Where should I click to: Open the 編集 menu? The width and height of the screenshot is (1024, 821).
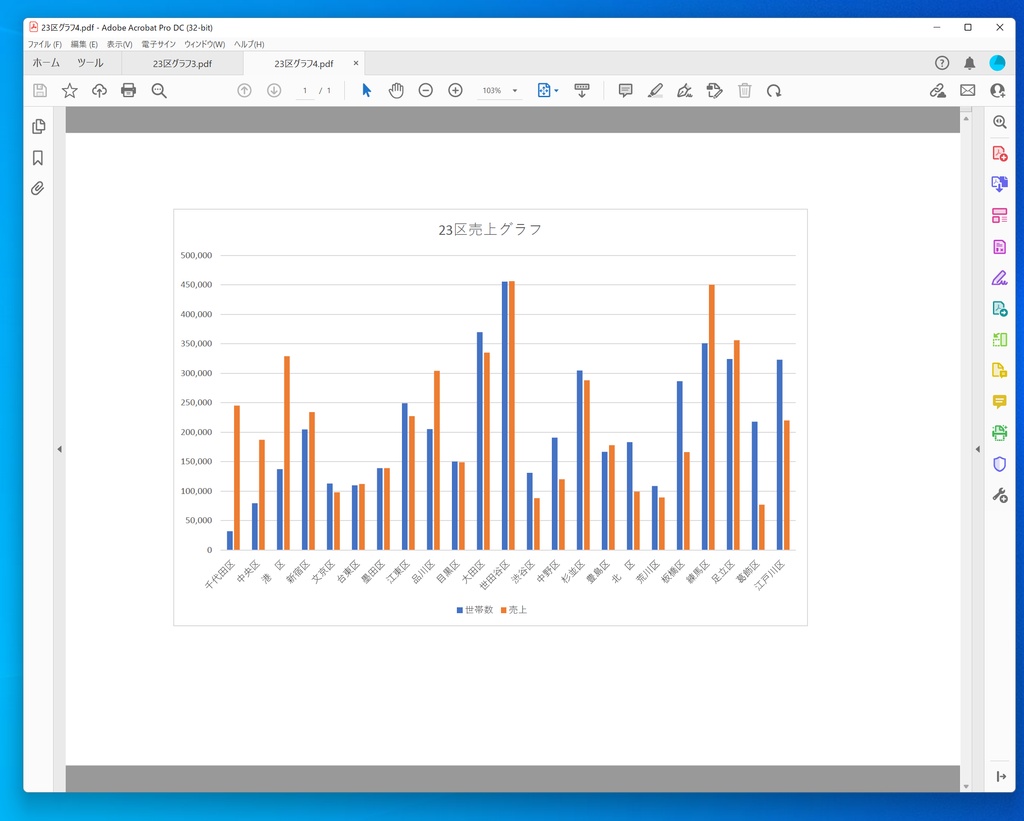(x=84, y=44)
